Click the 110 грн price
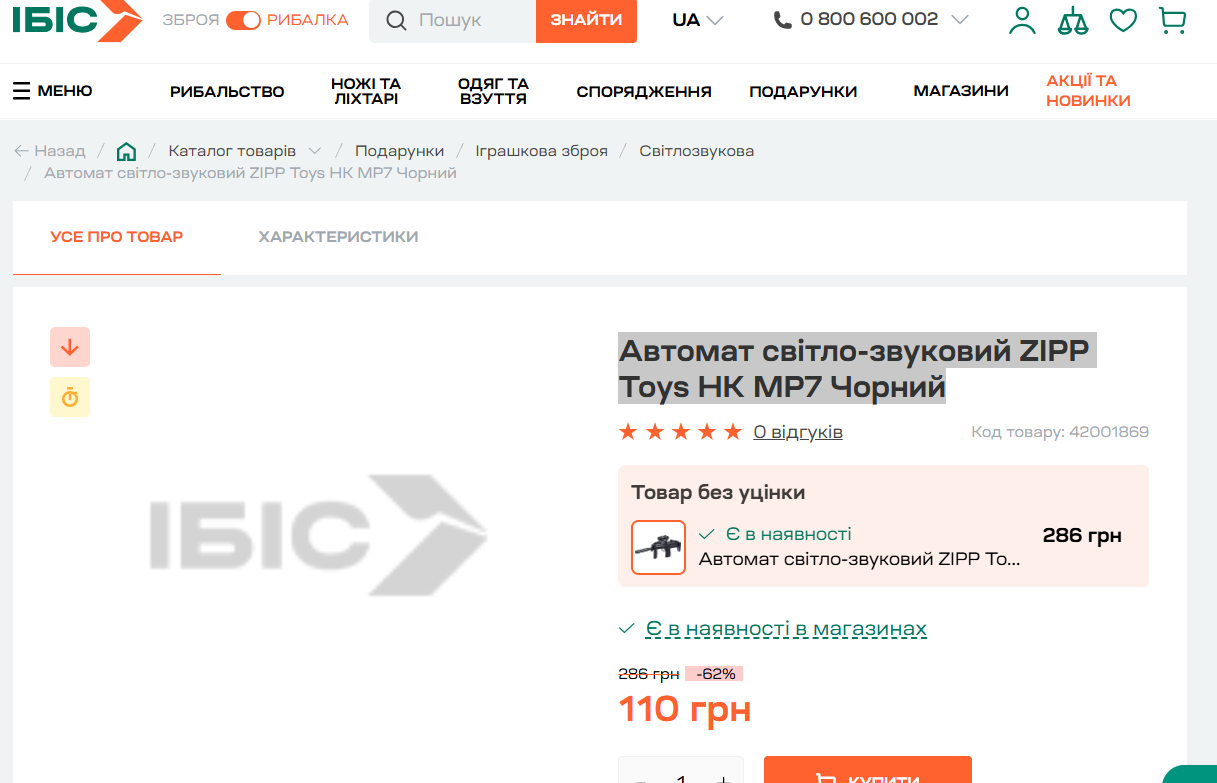This screenshot has height=783, width=1217. 685,710
